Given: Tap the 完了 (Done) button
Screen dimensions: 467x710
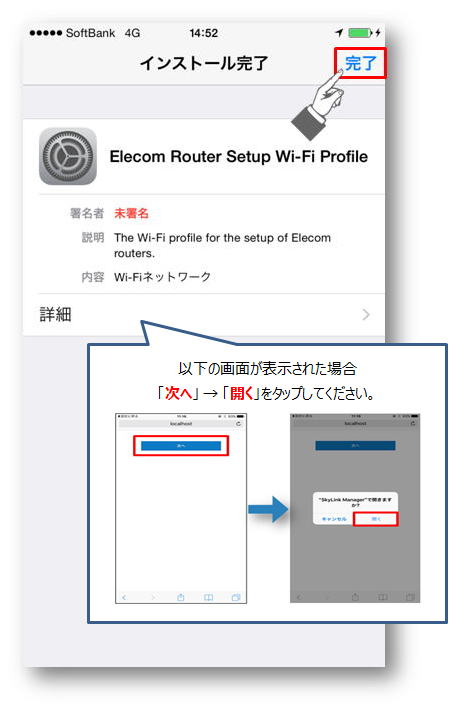Looking at the screenshot, I should (361, 63).
